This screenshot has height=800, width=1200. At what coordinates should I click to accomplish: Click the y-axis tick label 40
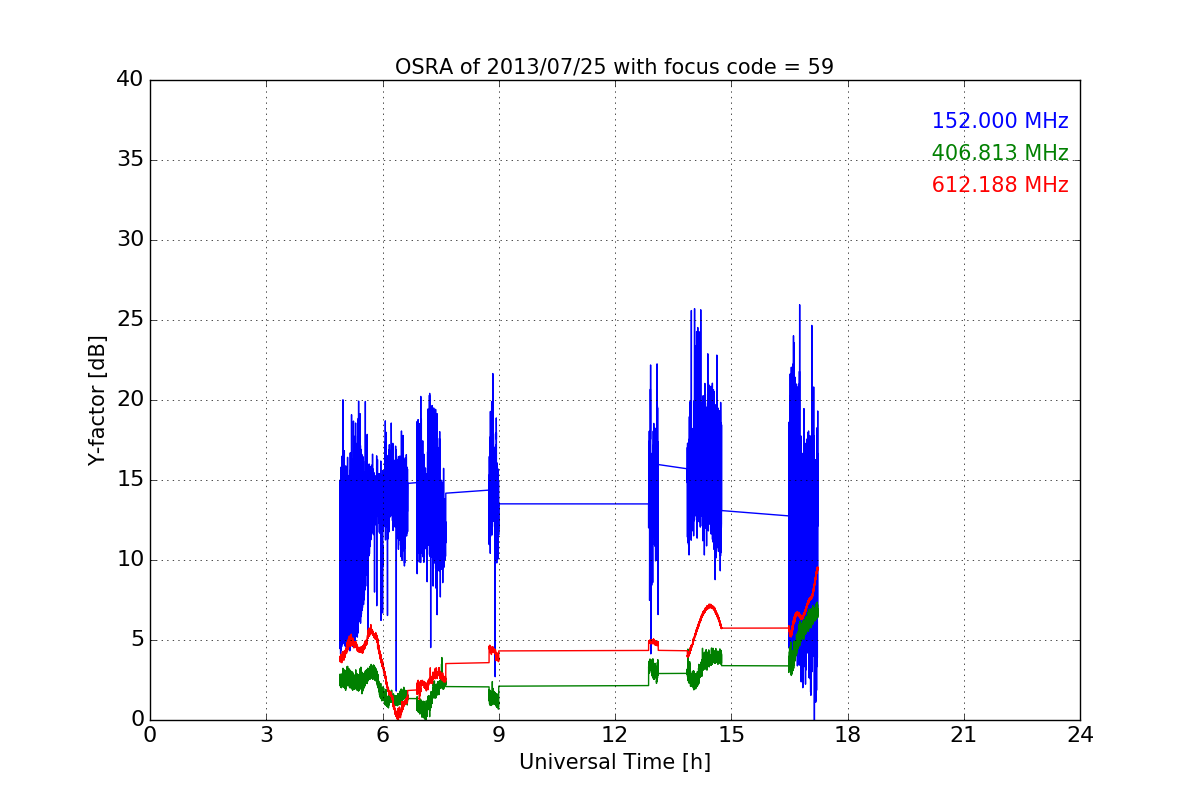pyautogui.click(x=129, y=80)
